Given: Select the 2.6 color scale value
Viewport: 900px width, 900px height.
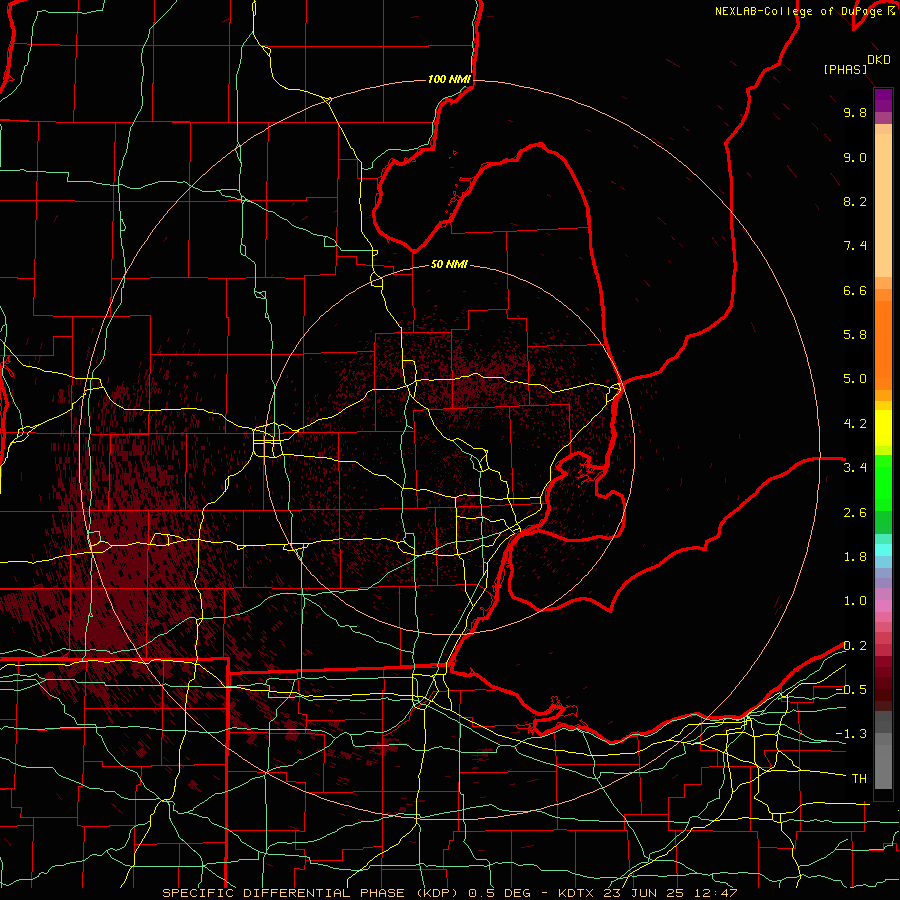Looking at the screenshot, I should (x=855, y=513).
